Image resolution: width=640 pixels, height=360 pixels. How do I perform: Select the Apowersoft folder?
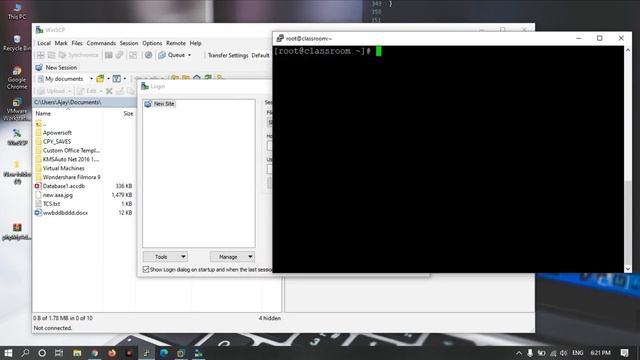tap(57, 133)
